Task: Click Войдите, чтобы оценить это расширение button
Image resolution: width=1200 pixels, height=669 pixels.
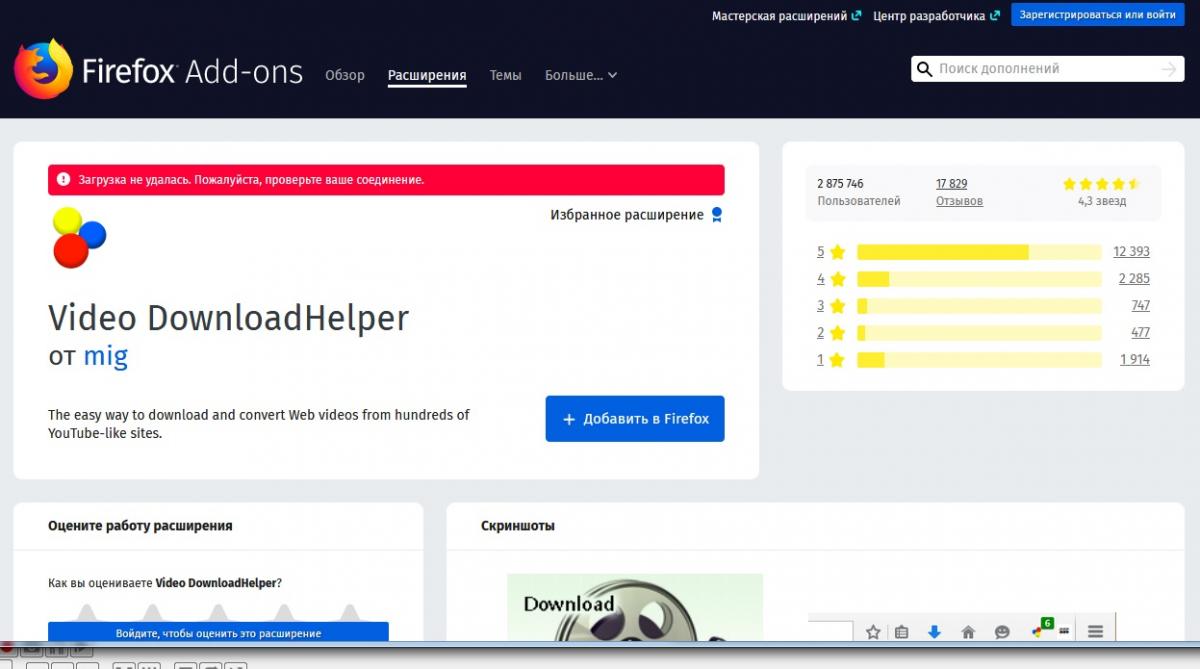Action: tap(218, 632)
